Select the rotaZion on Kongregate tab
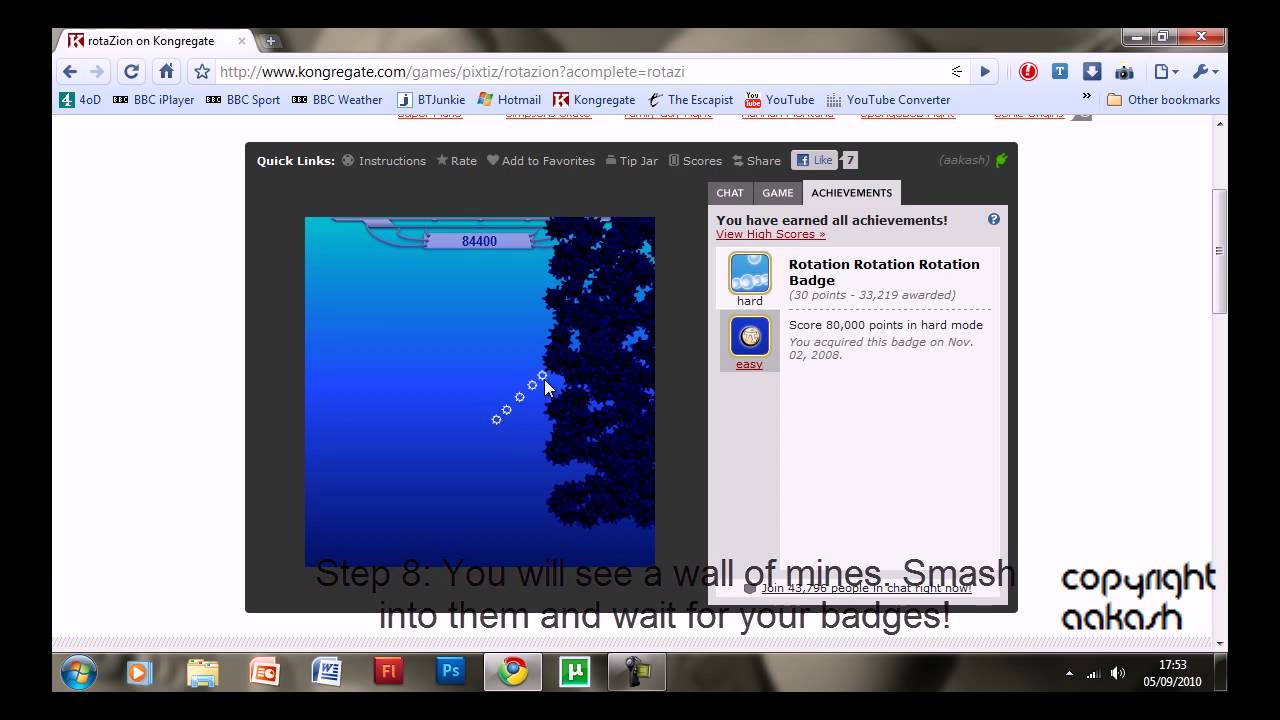The width and height of the screenshot is (1280, 720). 150,41
